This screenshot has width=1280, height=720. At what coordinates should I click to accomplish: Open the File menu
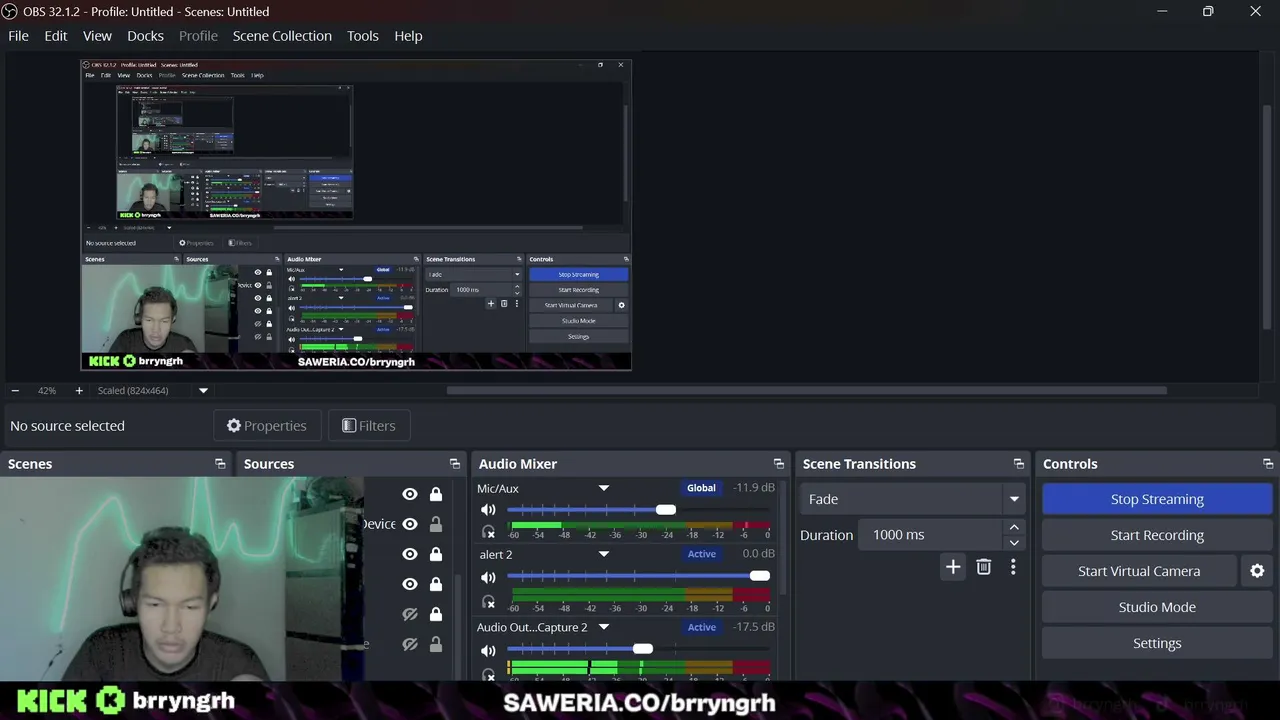18,36
